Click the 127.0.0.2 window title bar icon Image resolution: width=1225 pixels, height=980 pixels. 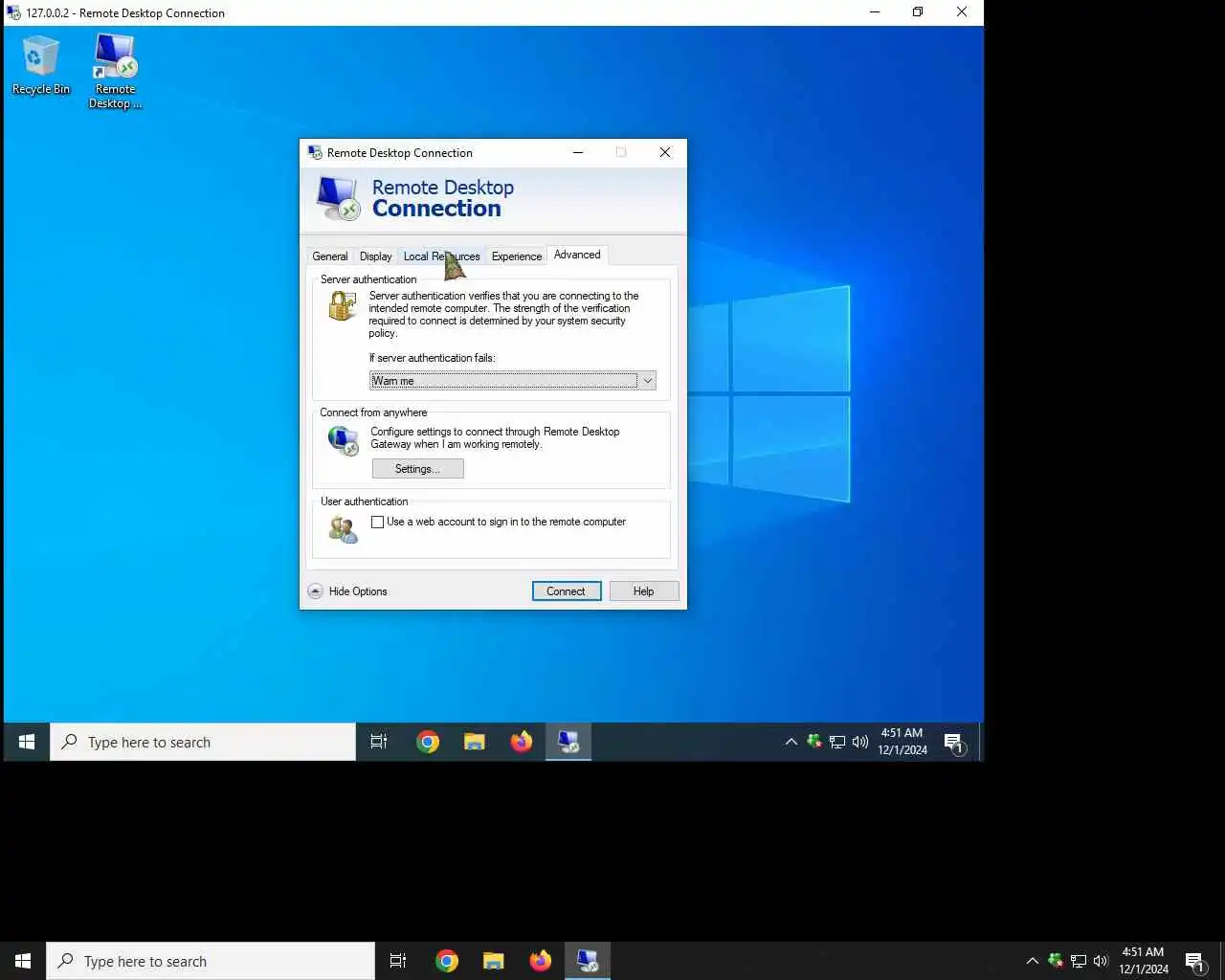tap(14, 12)
